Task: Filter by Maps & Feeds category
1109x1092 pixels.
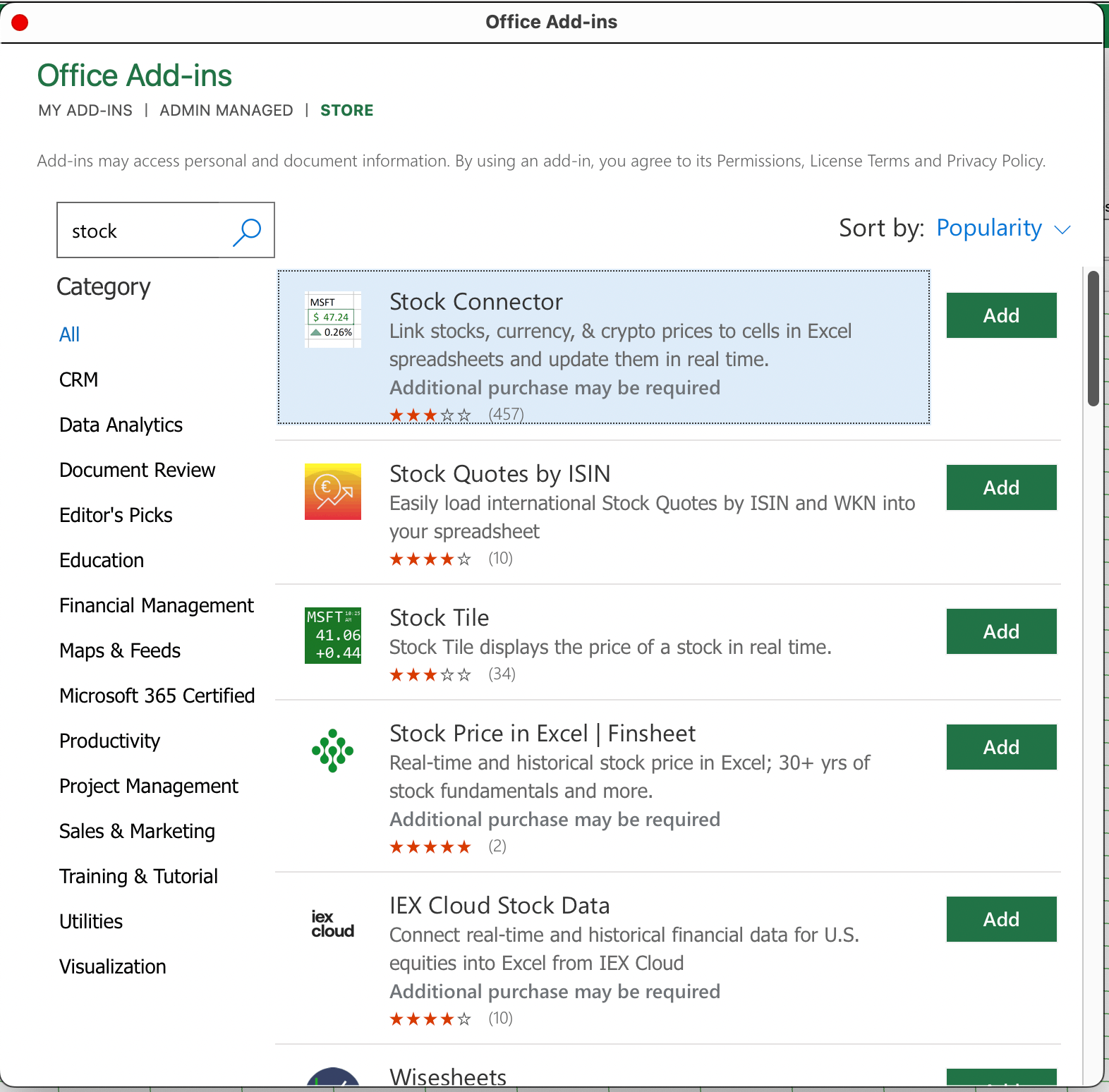Action: pyautogui.click(x=120, y=650)
